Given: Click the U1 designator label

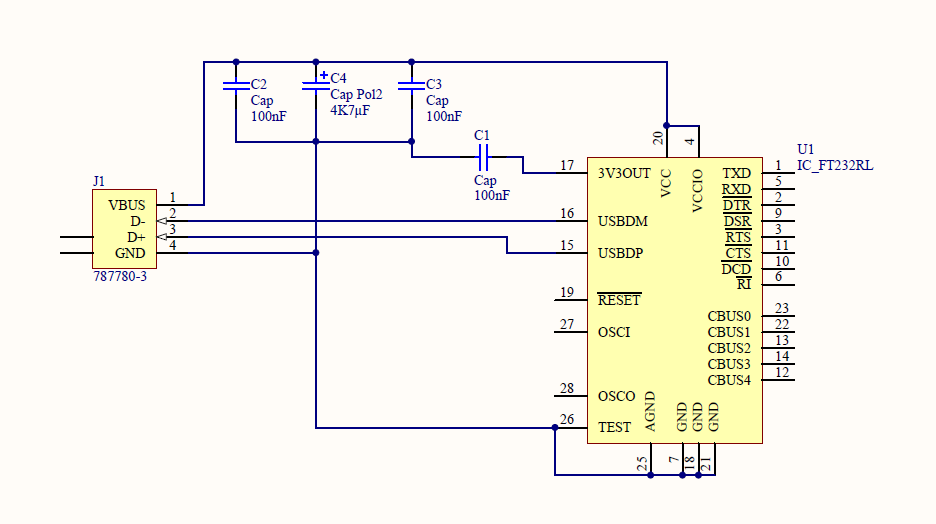Looking at the screenshot, I should (x=805, y=149).
